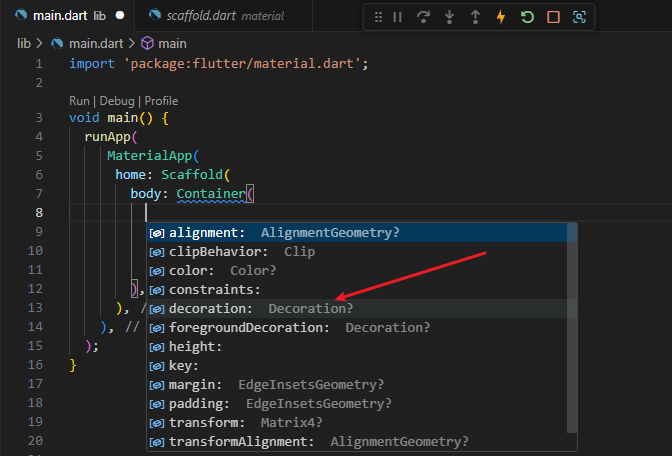Click the Debug code lens link

tap(117, 101)
